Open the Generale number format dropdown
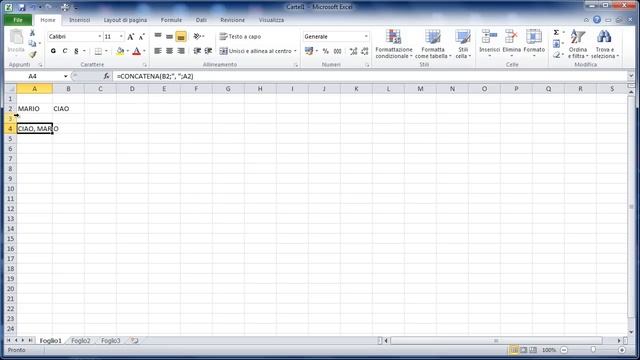This screenshot has height=360, width=640. pos(366,36)
